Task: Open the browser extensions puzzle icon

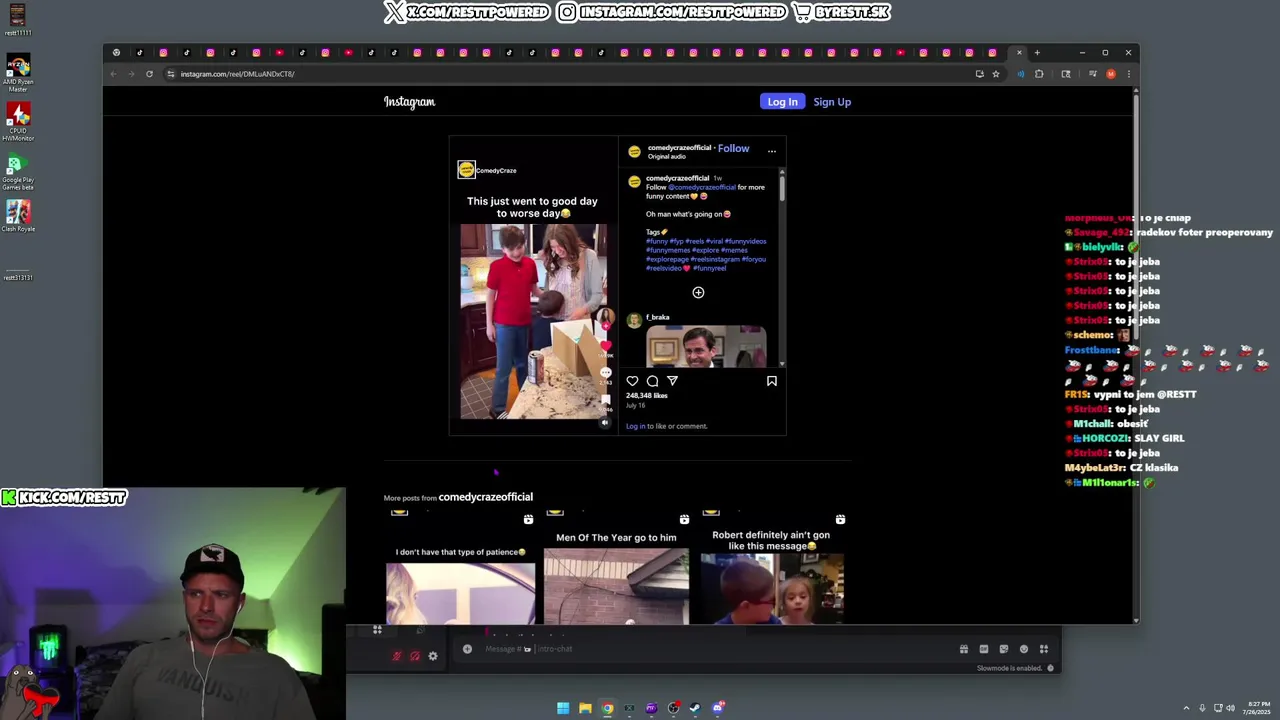Action: (x=1039, y=74)
